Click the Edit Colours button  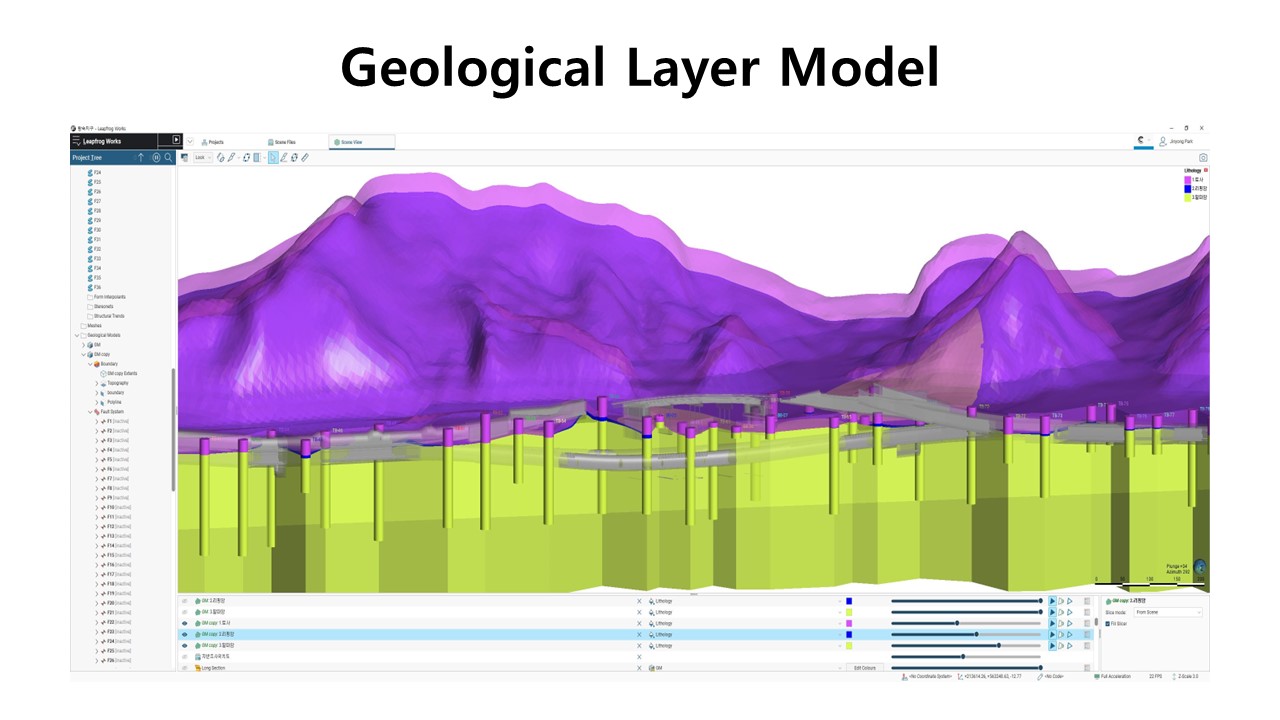click(865, 667)
